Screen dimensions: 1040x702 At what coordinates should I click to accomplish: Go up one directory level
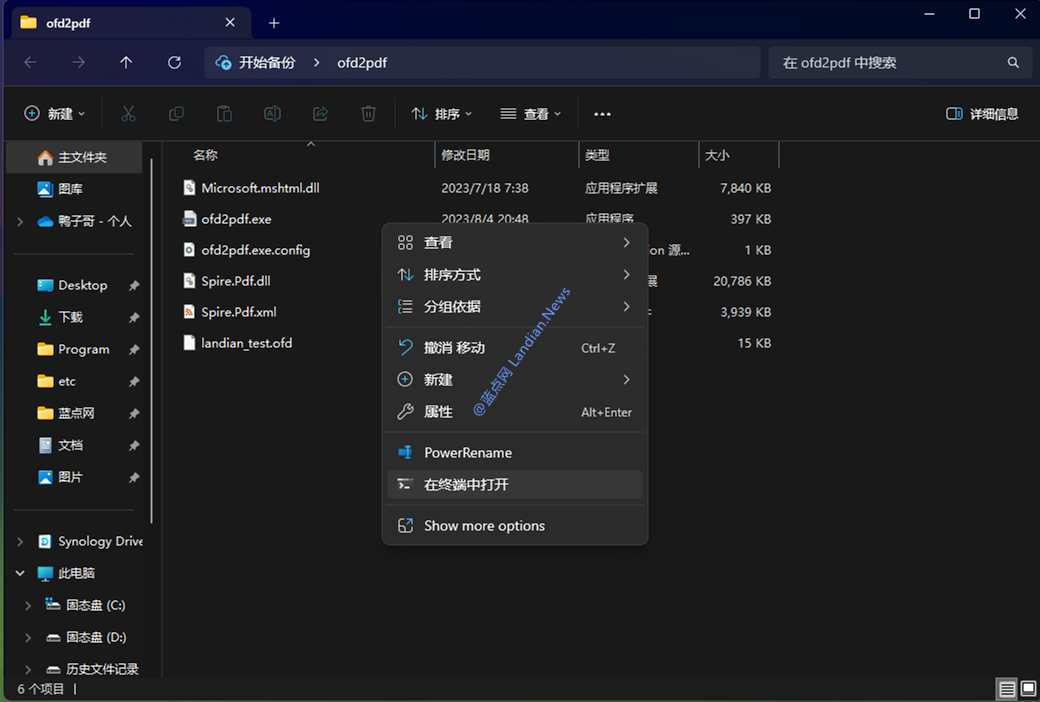[126, 62]
